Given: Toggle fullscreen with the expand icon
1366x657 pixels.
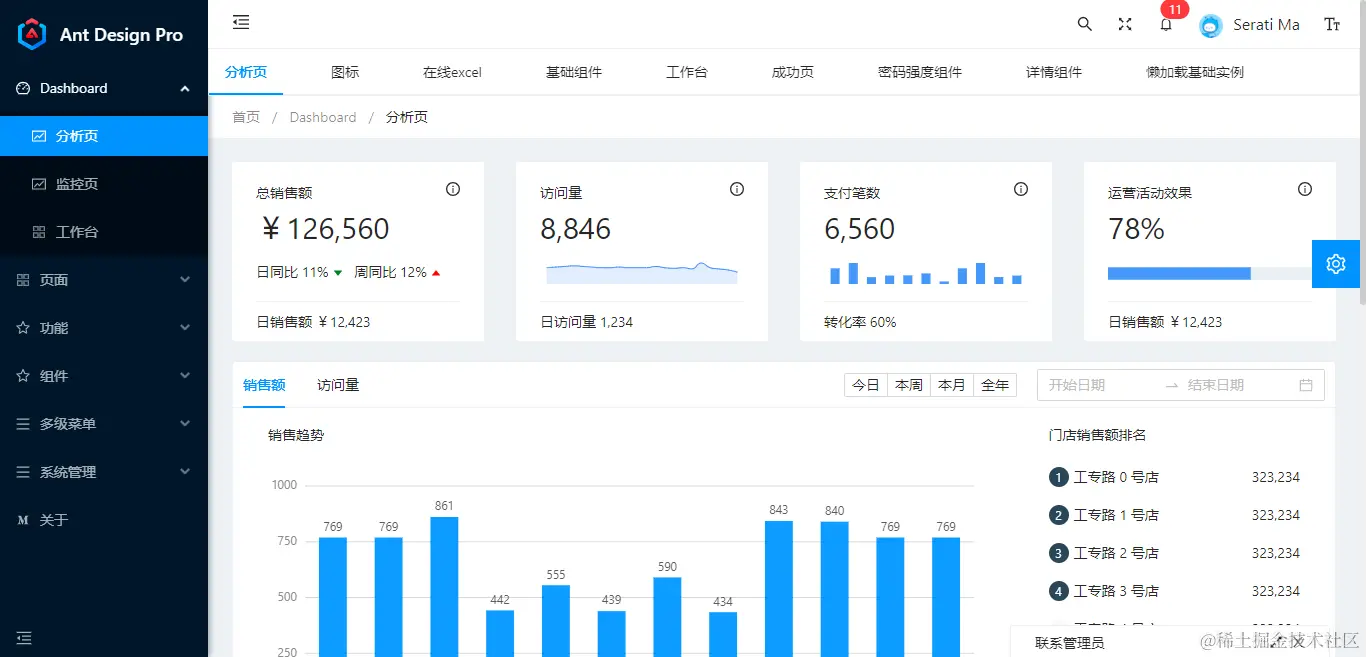Looking at the screenshot, I should pos(1125,24).
